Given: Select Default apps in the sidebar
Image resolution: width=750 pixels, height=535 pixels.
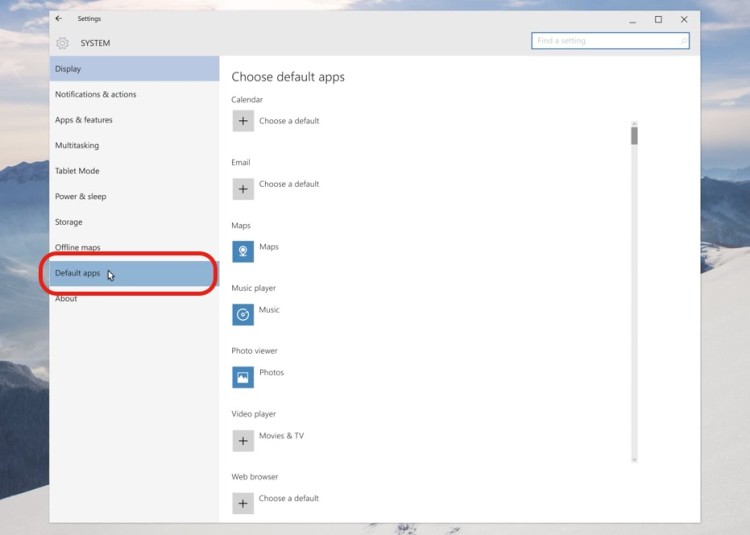Looking at the screenshot, I should coord(134,273).
